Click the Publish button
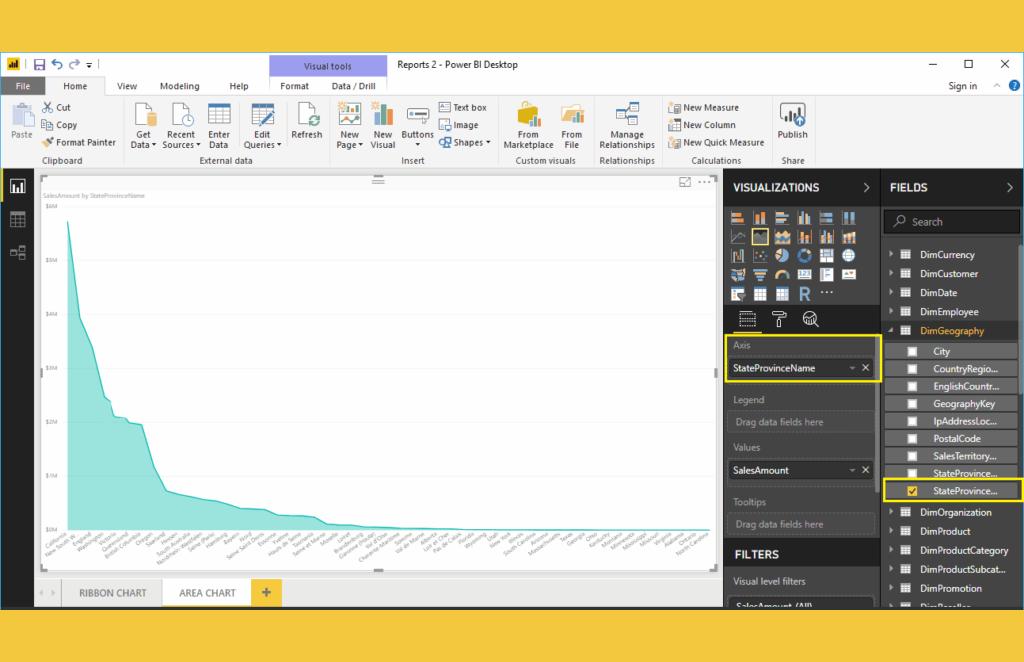Viewport: 1024px width, 662px height. coord(792,121)
